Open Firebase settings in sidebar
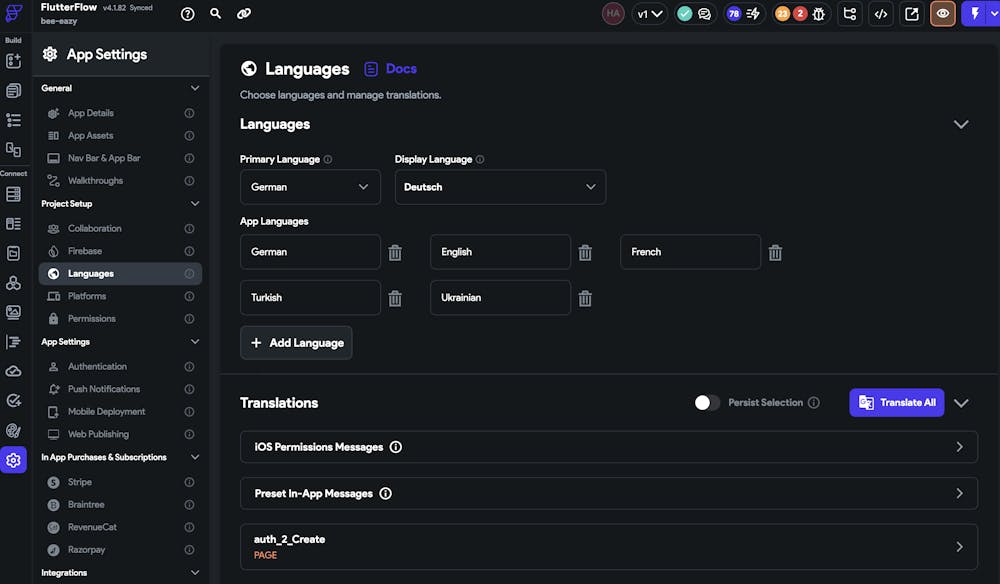 point(85,251)
